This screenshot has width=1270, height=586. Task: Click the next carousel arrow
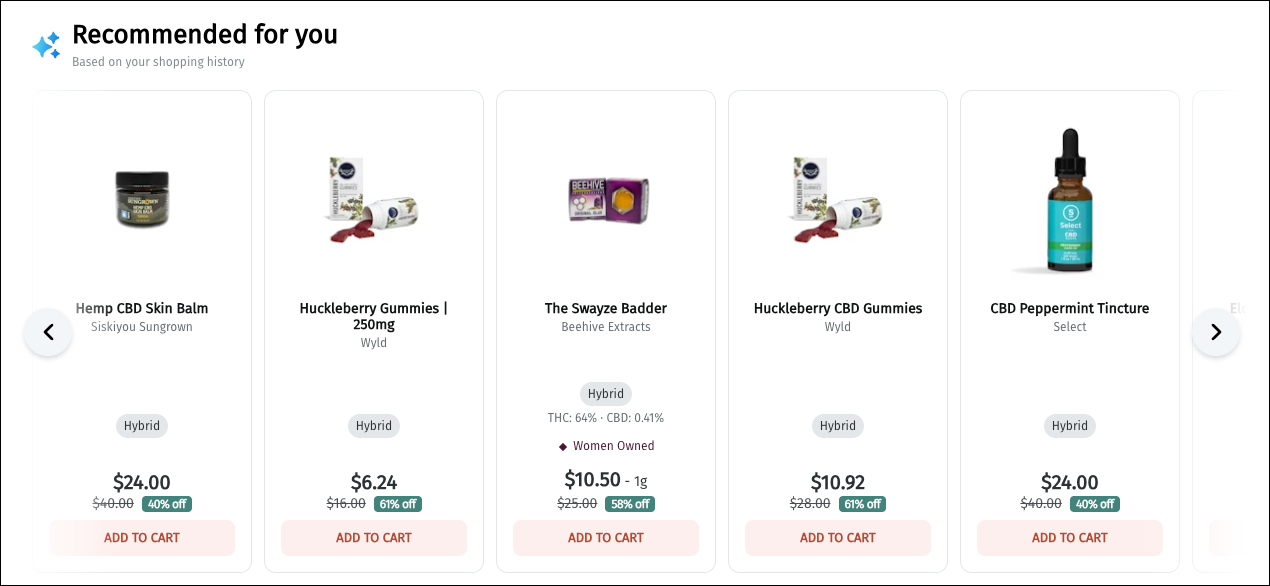pos(1215,332)
